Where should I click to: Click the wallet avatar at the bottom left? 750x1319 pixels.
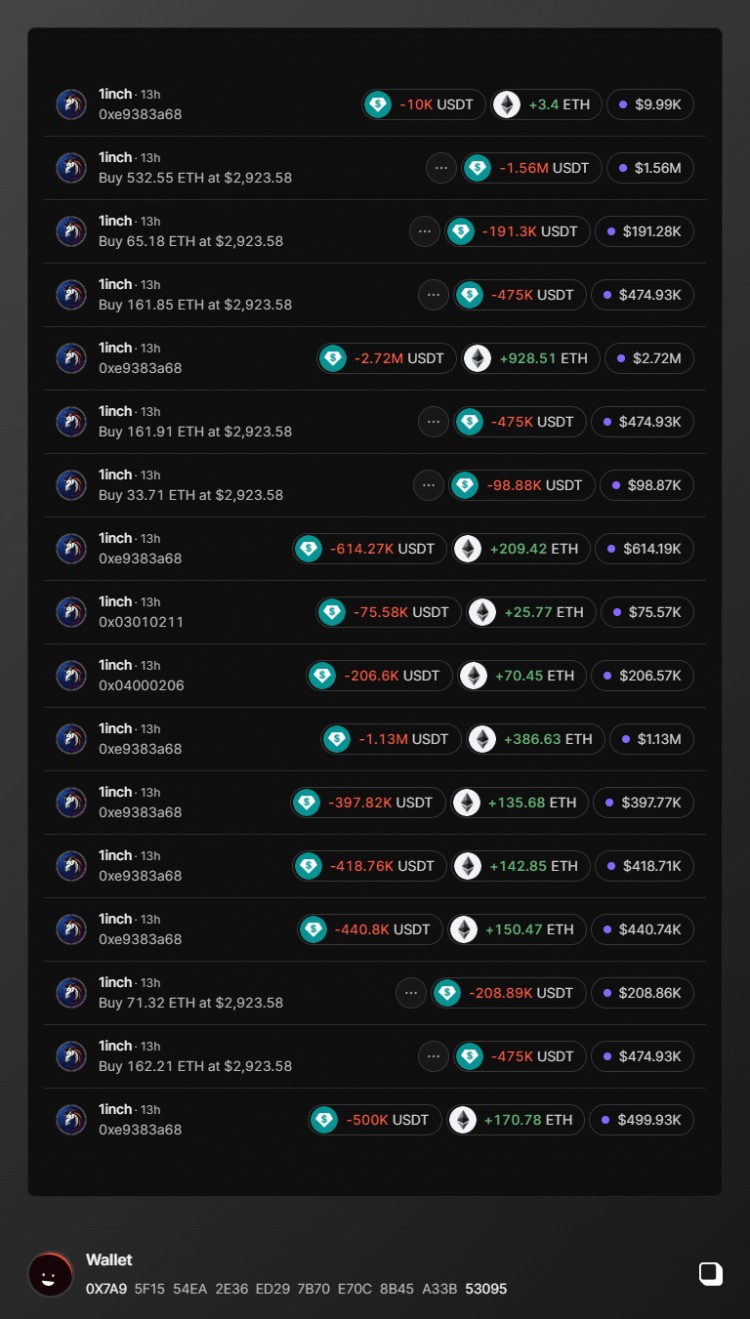(50, 1274)
